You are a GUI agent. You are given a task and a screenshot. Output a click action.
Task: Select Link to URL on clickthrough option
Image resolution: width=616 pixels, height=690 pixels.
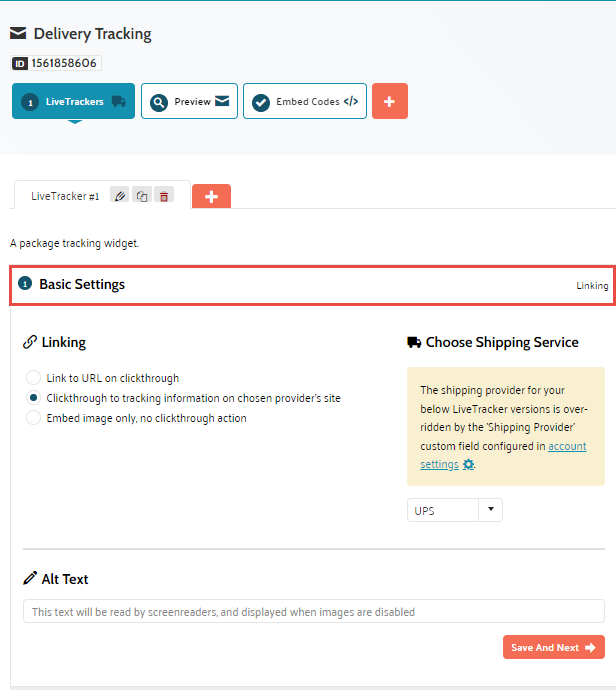(x=34, y=378)
